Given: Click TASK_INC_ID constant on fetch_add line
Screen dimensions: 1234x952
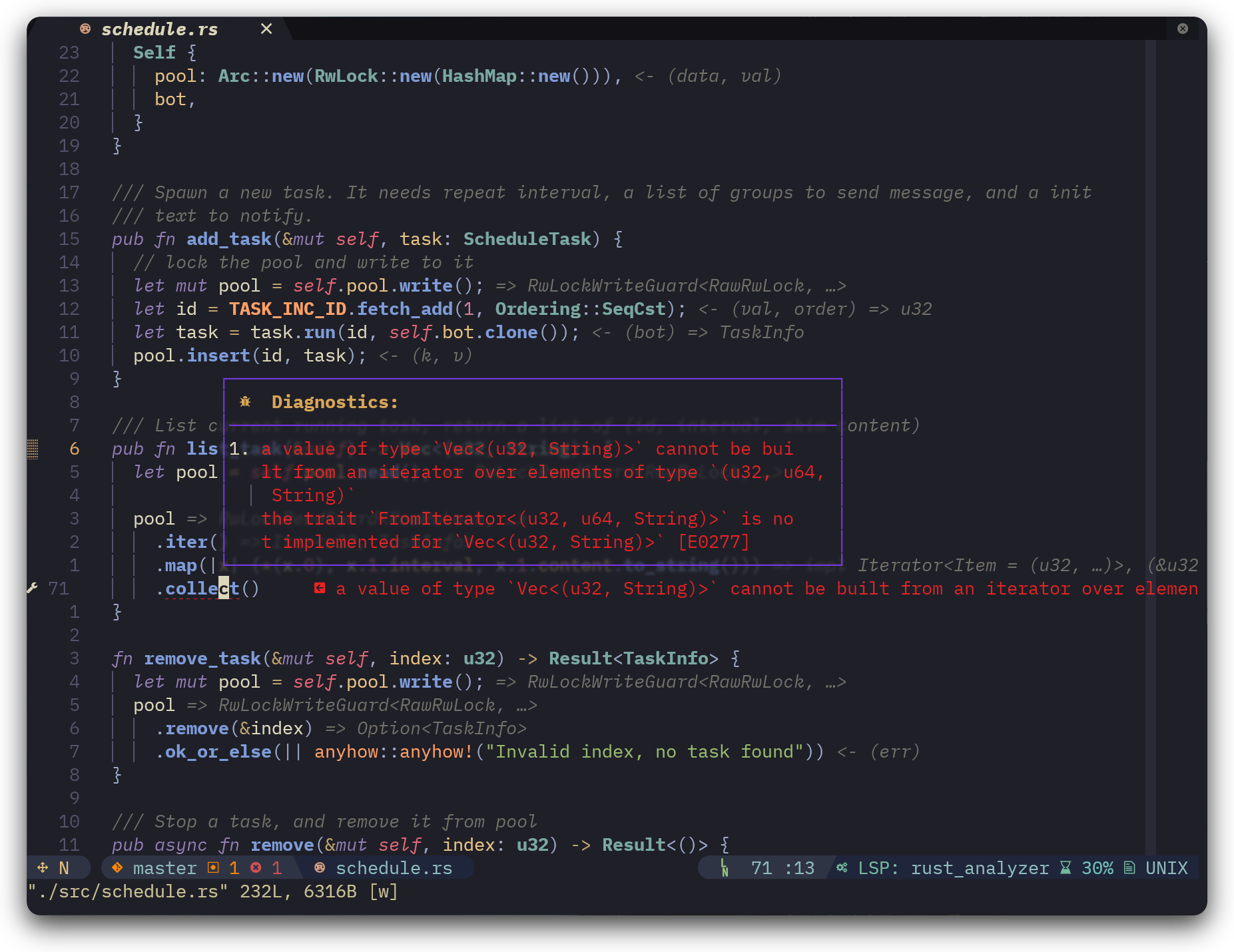Looking at the screenshot, I should 287,309.
